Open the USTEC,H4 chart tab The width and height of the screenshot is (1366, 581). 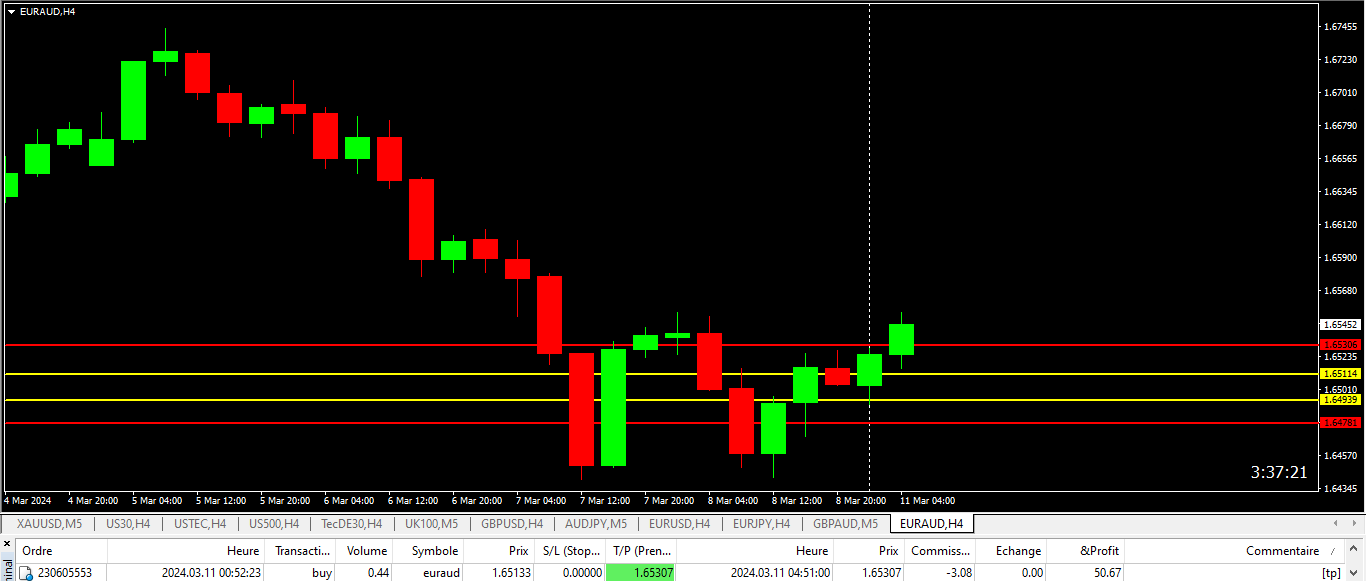click(200, 523)
